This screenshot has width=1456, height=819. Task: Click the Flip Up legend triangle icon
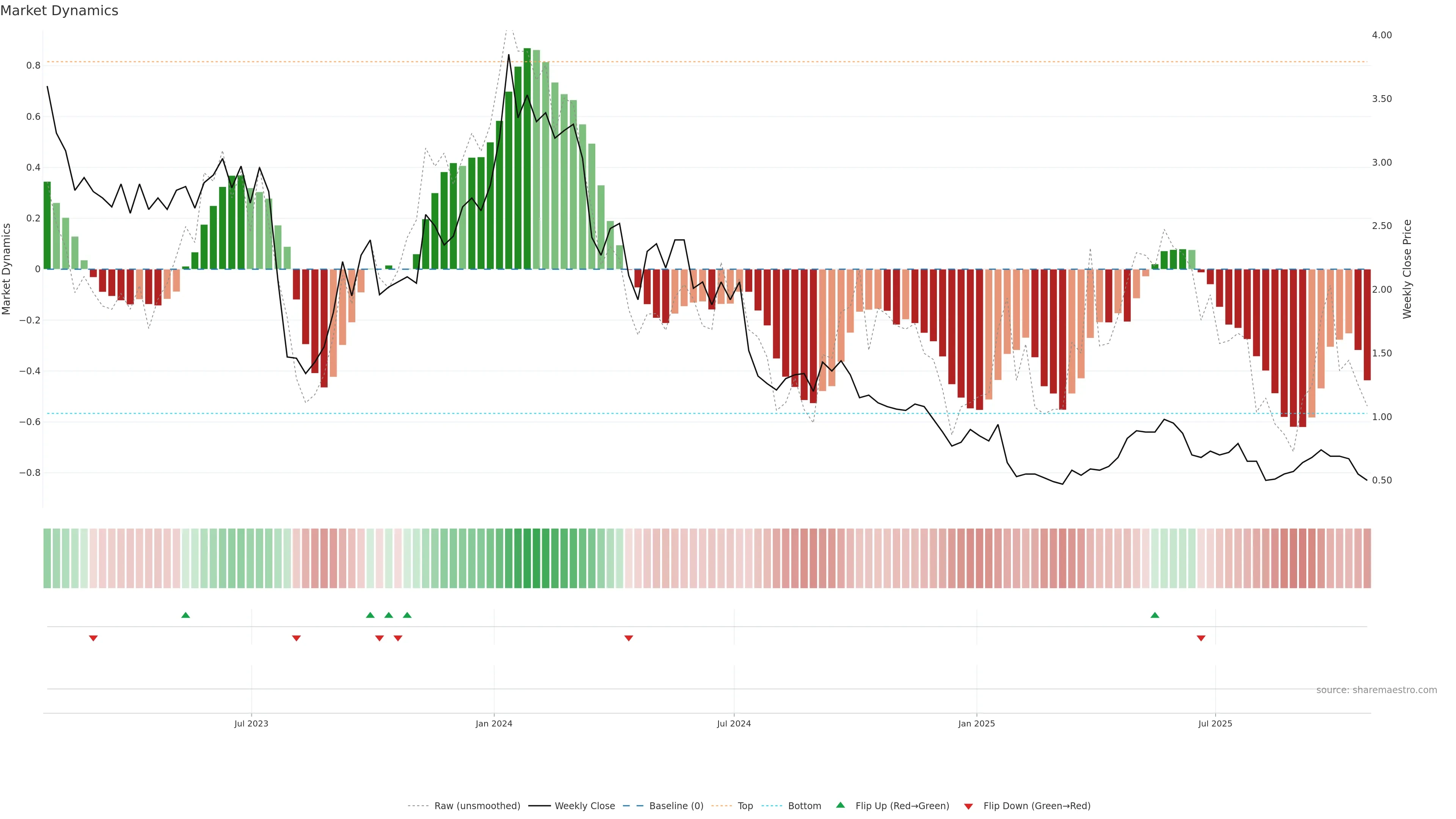(841, 805)
